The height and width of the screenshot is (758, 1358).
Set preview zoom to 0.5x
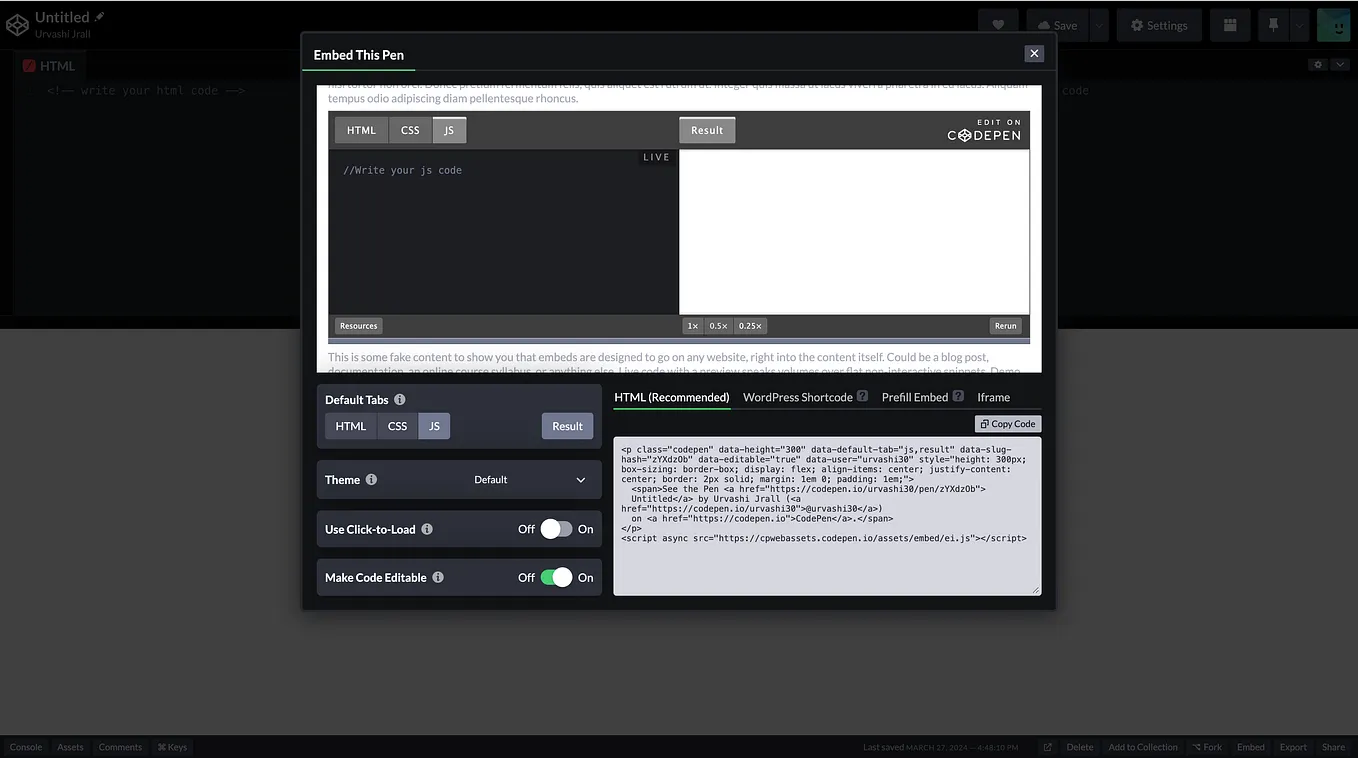(x=718, y=325)
